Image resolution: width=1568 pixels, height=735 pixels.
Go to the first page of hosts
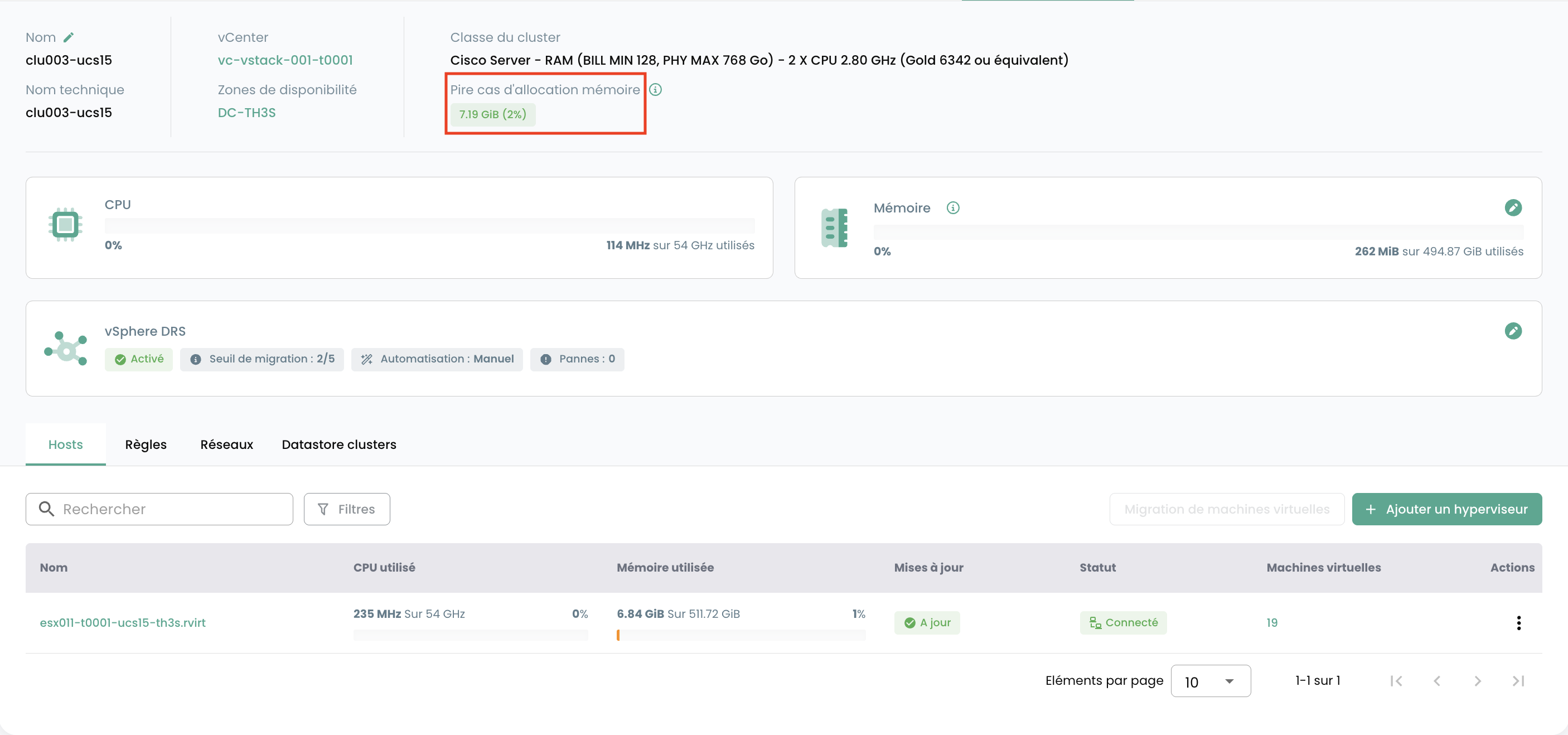point(1396,681)
